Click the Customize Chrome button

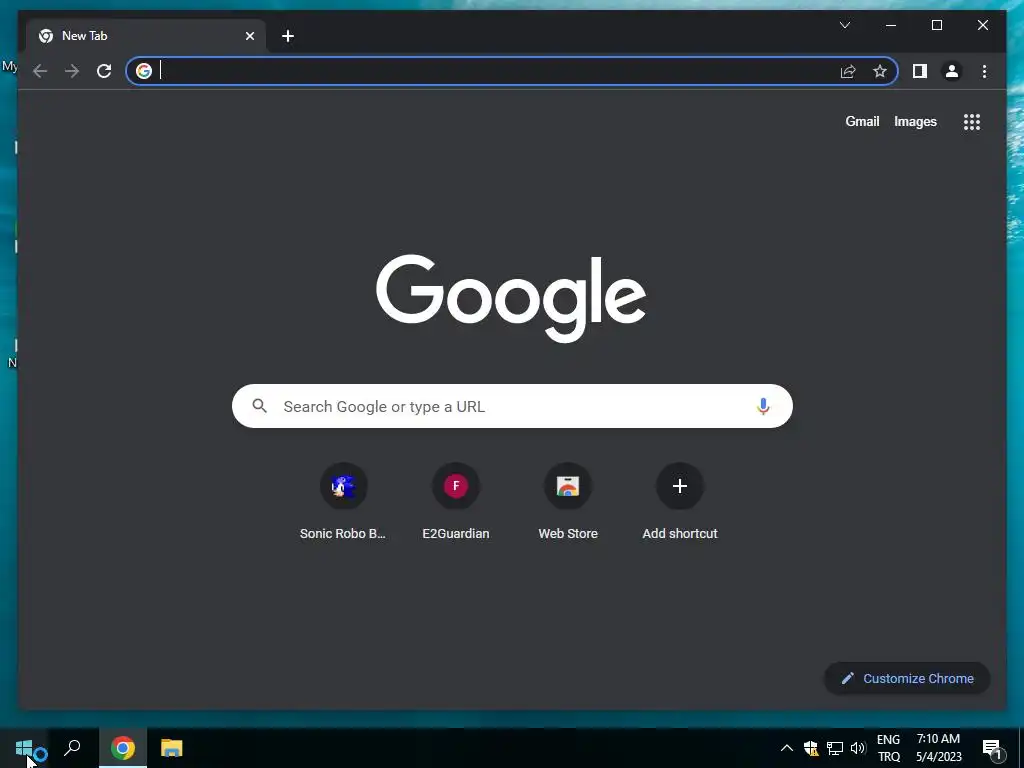coord(907,679)
